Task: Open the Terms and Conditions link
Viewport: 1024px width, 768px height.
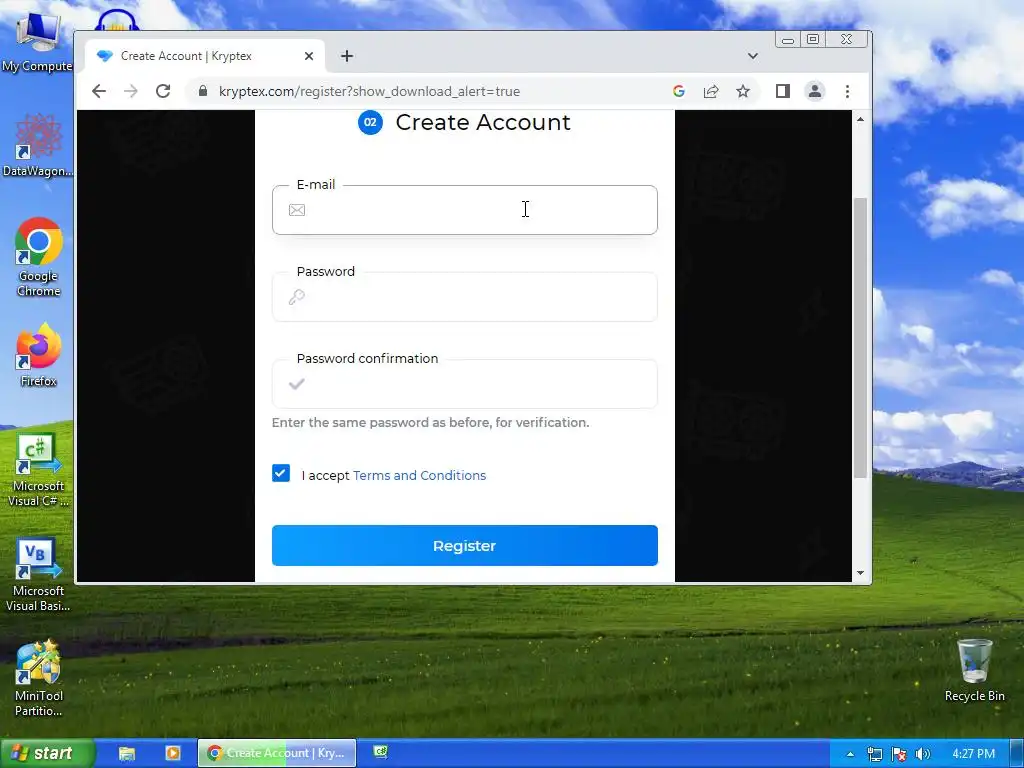Action: click(x=419, y=475)
